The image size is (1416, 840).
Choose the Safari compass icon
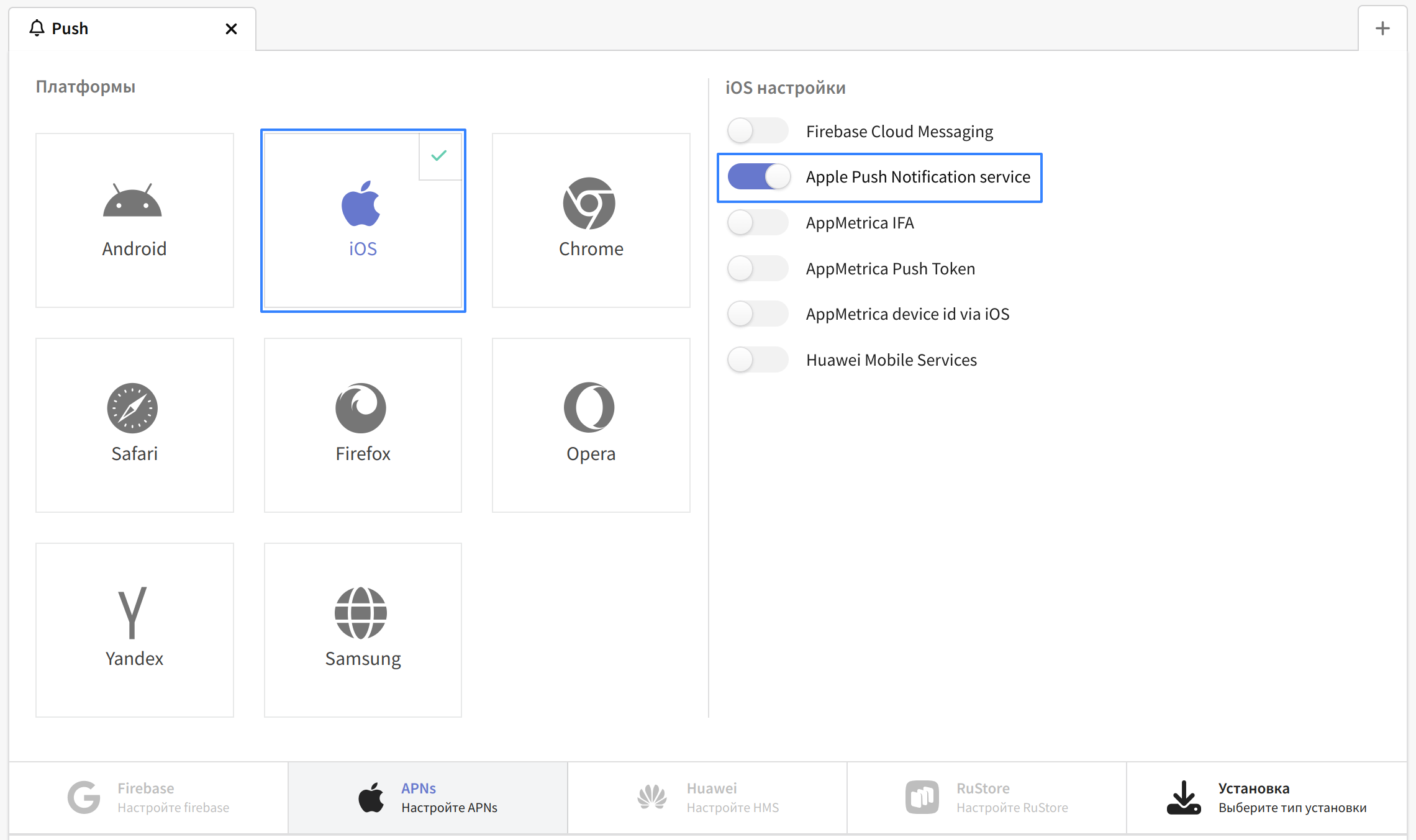132,408
